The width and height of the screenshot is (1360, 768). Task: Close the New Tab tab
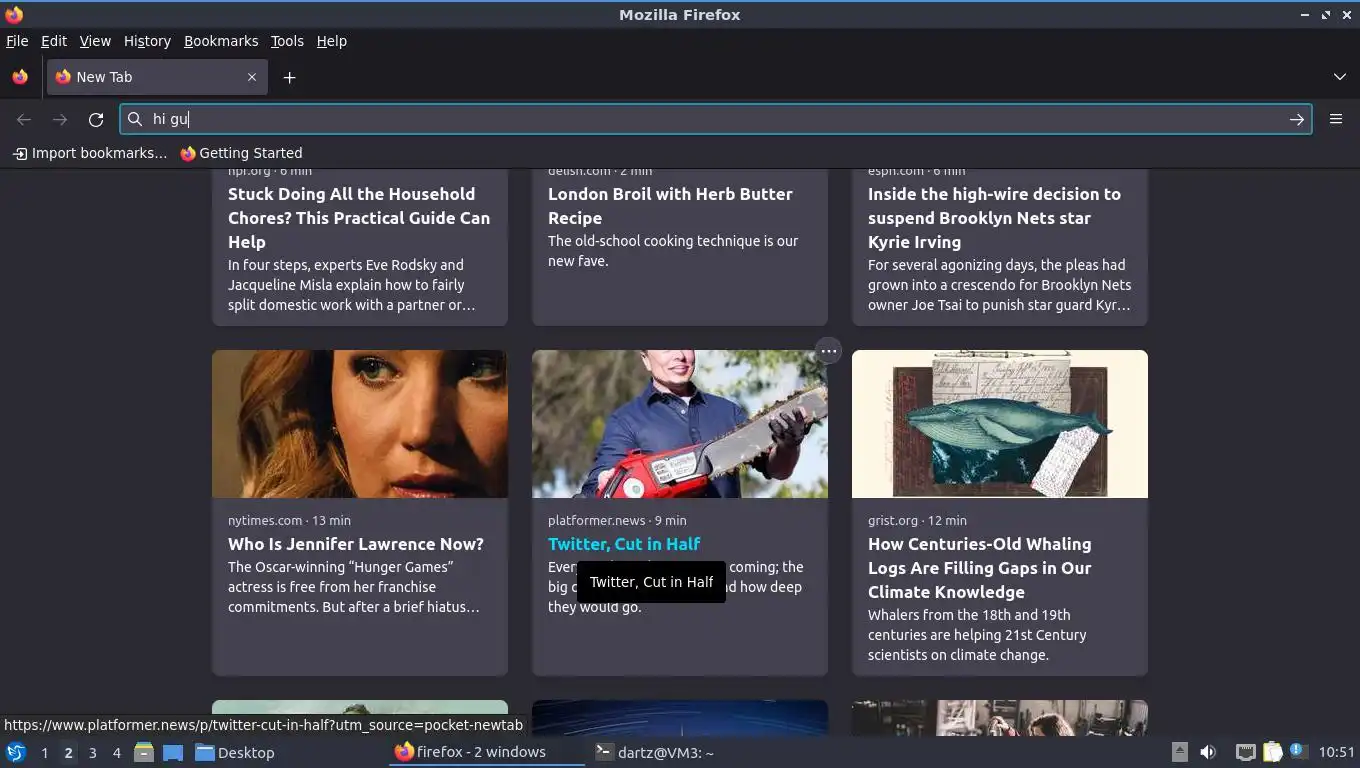click(x=252, y=77)
